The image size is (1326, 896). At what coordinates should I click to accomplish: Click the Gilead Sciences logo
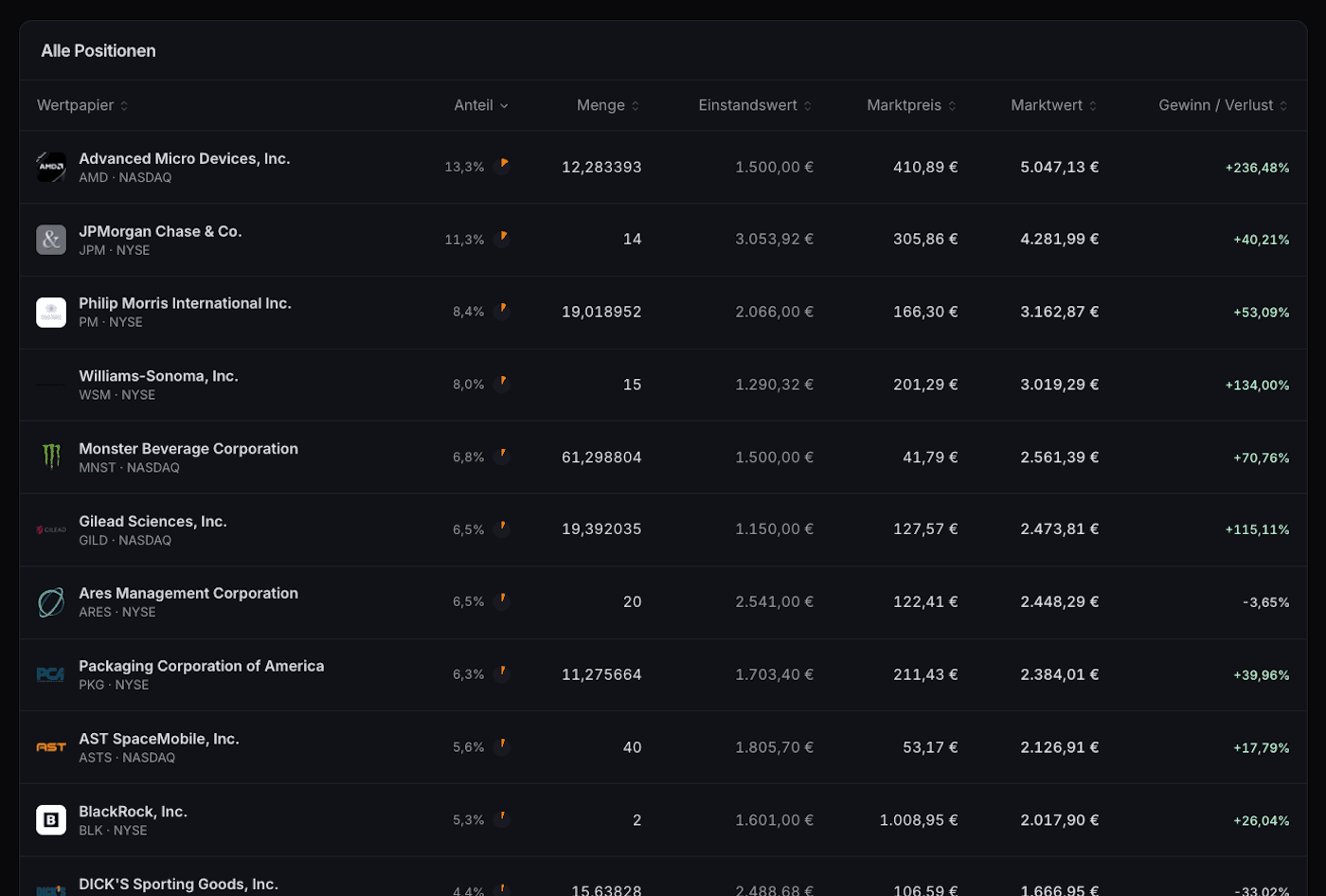pyautogui.click(x=51, y=530)
